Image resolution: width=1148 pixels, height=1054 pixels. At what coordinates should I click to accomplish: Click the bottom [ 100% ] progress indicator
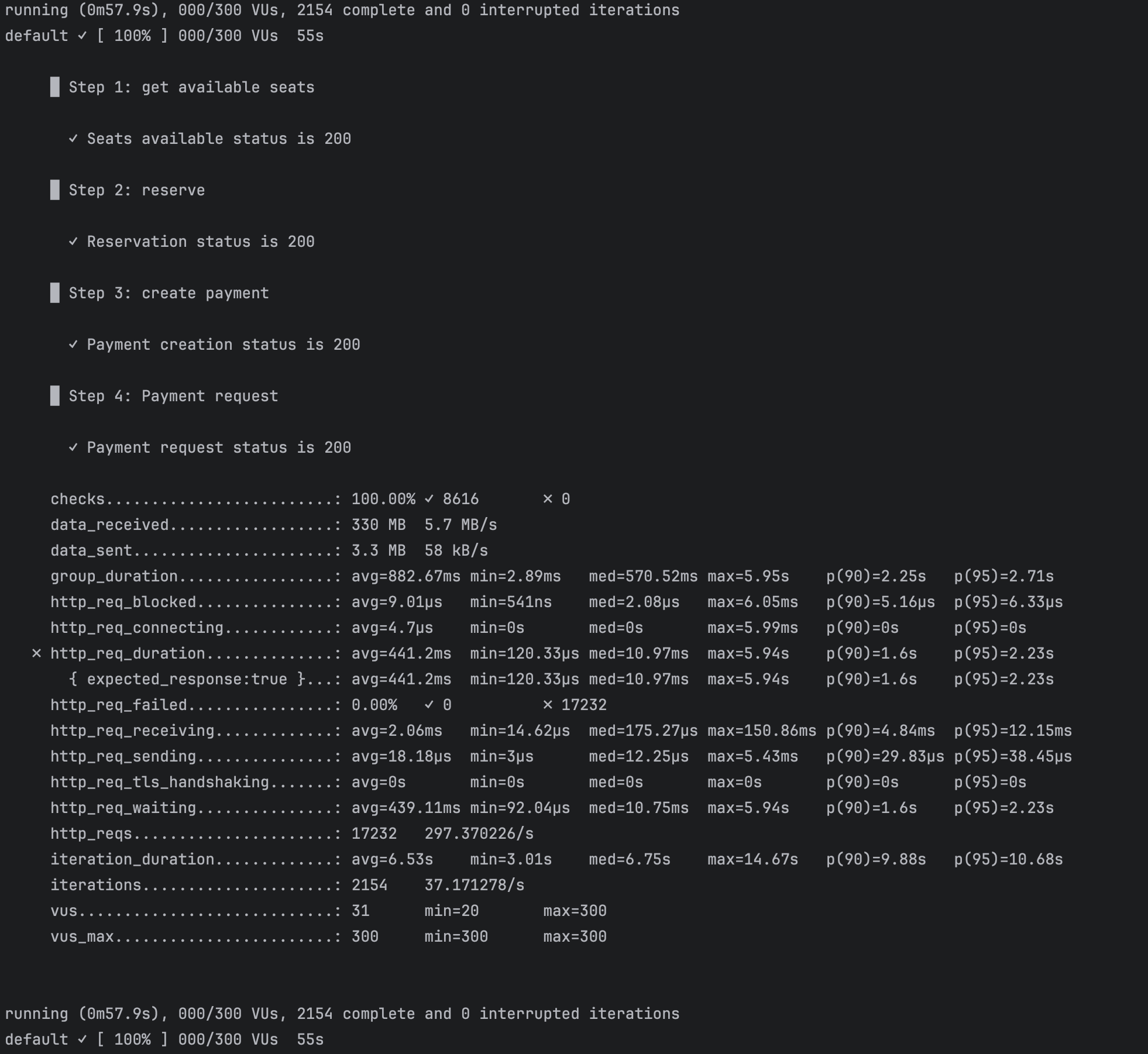click(132, 1039)
